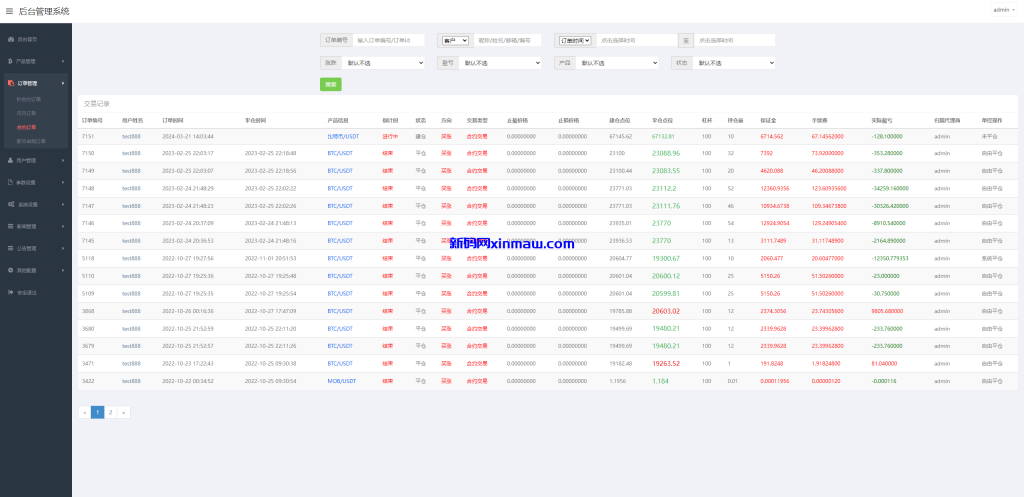The width and height of the screenshot is (1024, 497).
Task: Open the 客户 search type selector
Action: [x=455, y=41]
